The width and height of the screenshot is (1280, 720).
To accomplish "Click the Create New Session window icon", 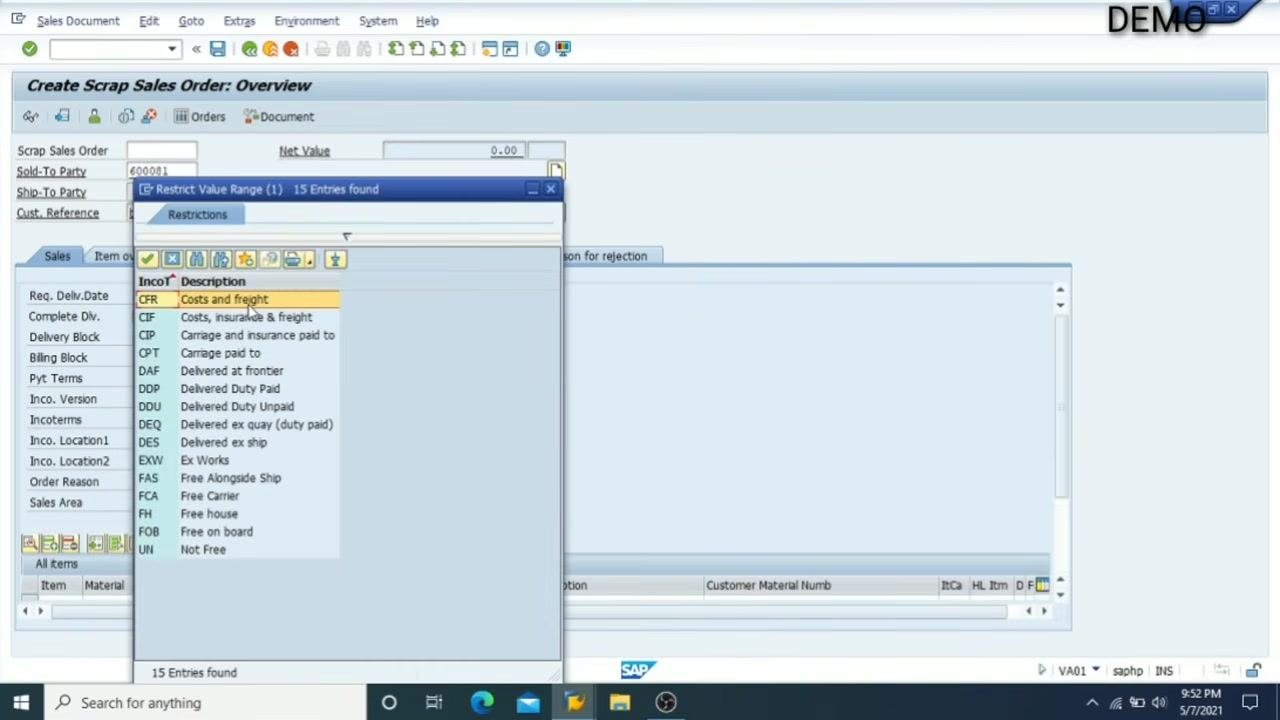I will coord(489,48).
